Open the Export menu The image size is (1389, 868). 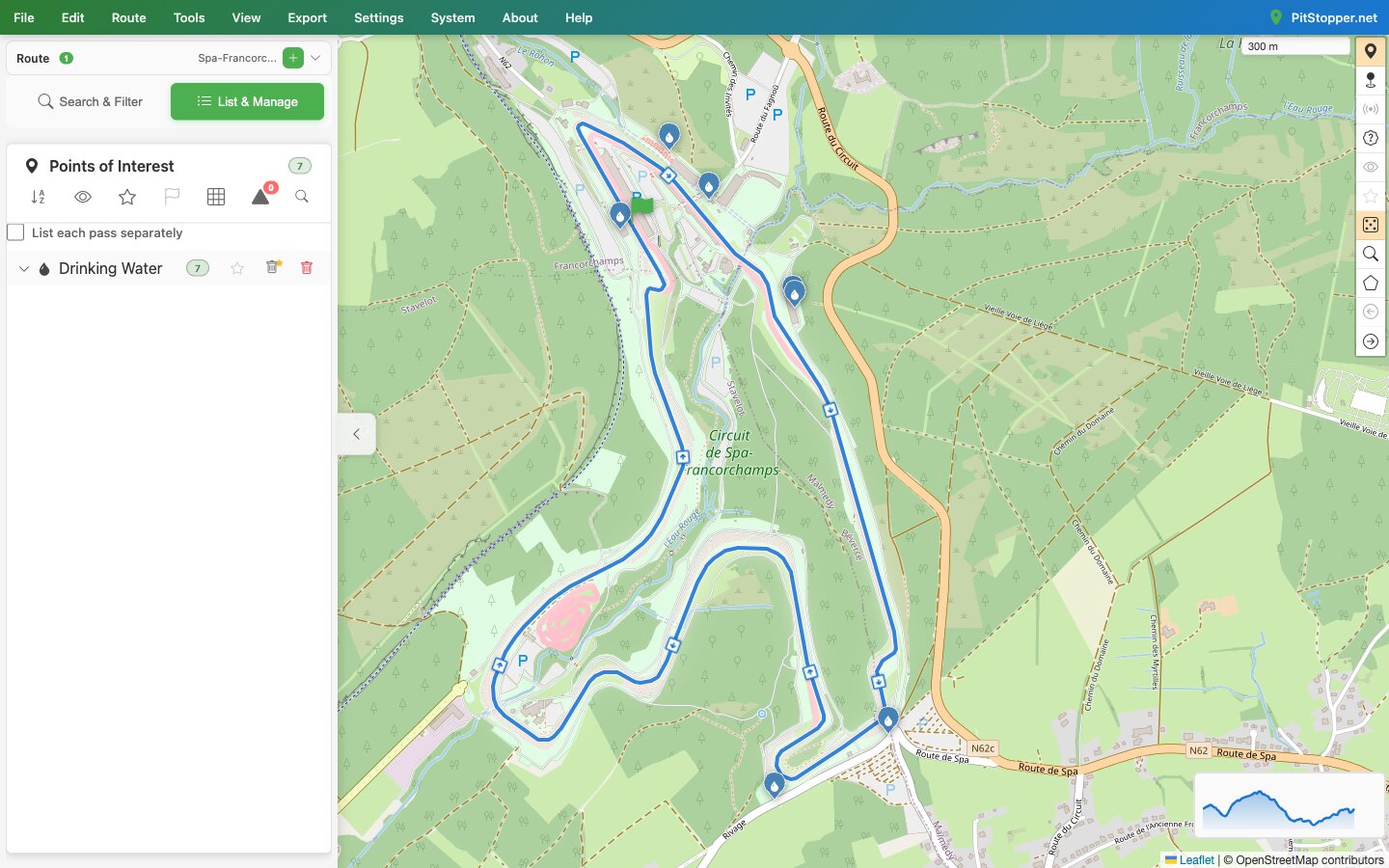(x=307, y=17)
